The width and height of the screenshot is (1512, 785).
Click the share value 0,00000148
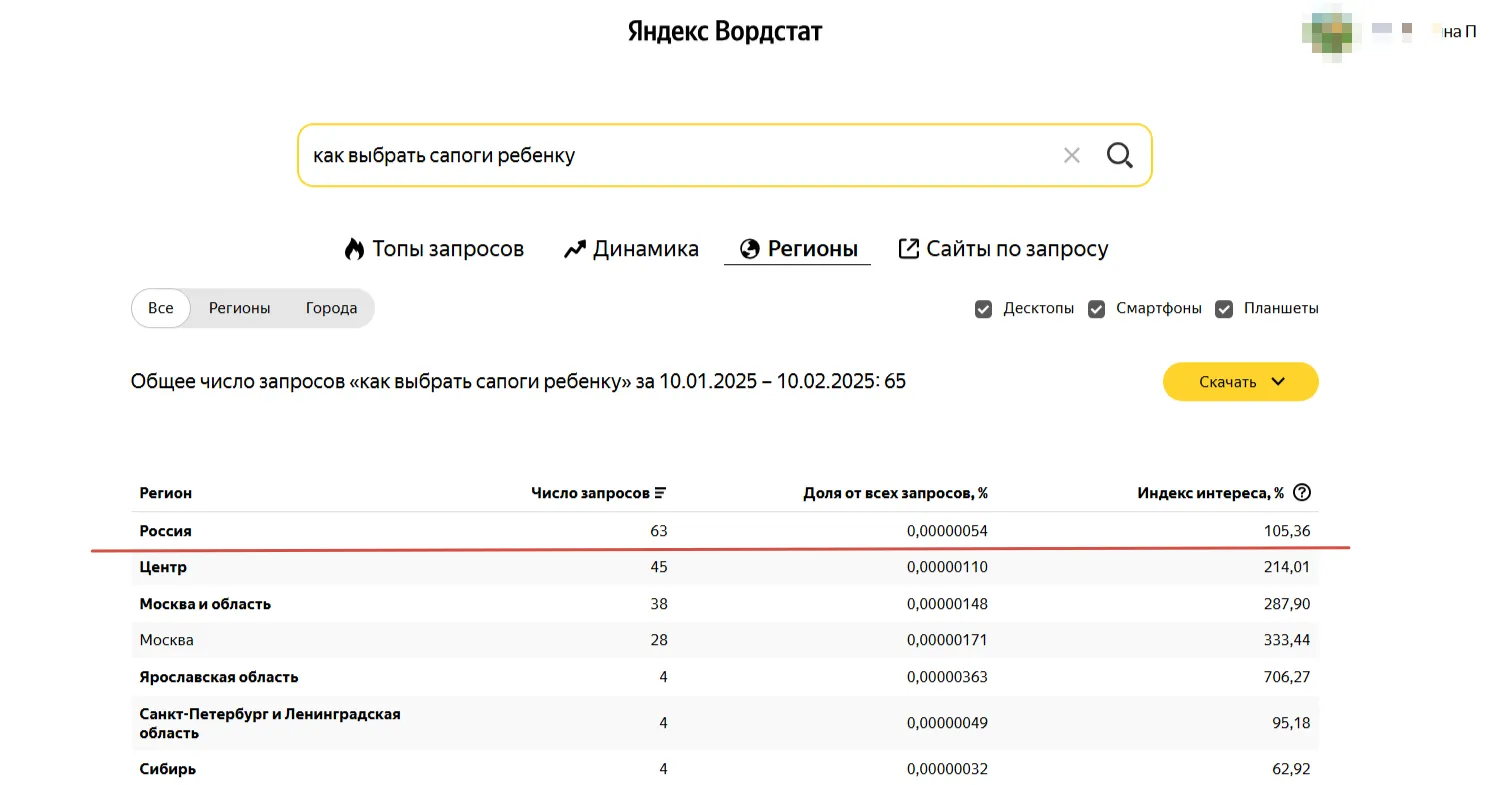(947, 604)
